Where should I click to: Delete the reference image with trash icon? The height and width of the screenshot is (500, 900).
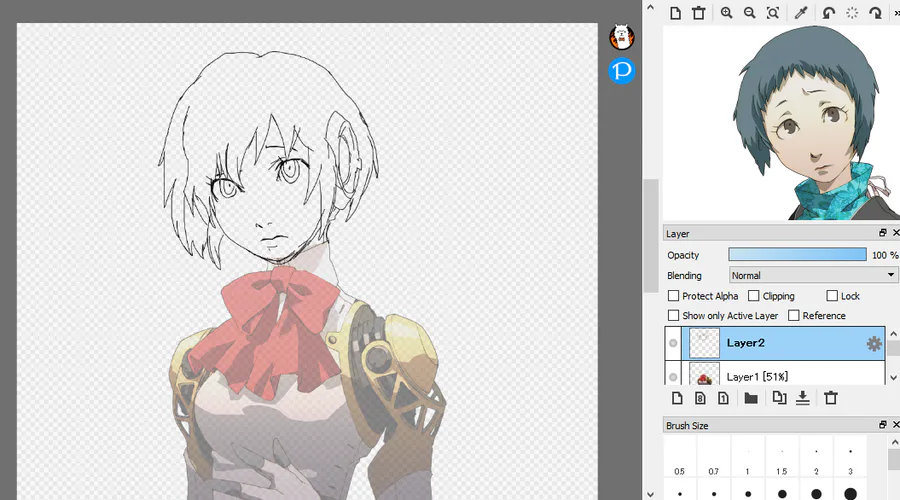[x=699, y=13]
